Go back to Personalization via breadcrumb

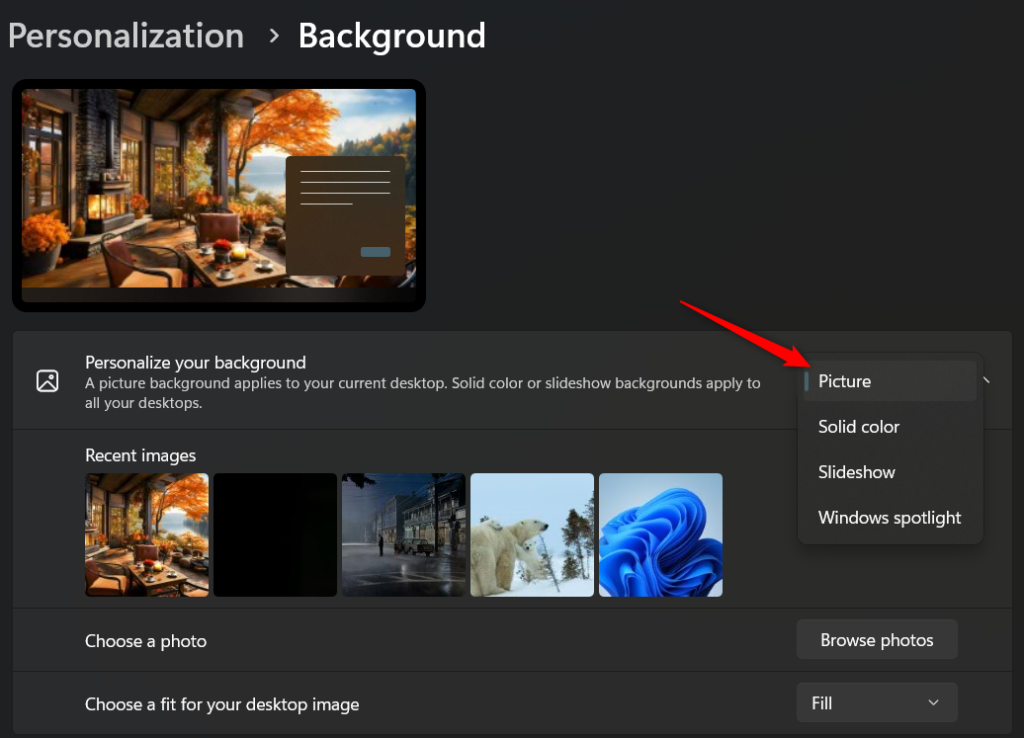click(x=126, y=36)
